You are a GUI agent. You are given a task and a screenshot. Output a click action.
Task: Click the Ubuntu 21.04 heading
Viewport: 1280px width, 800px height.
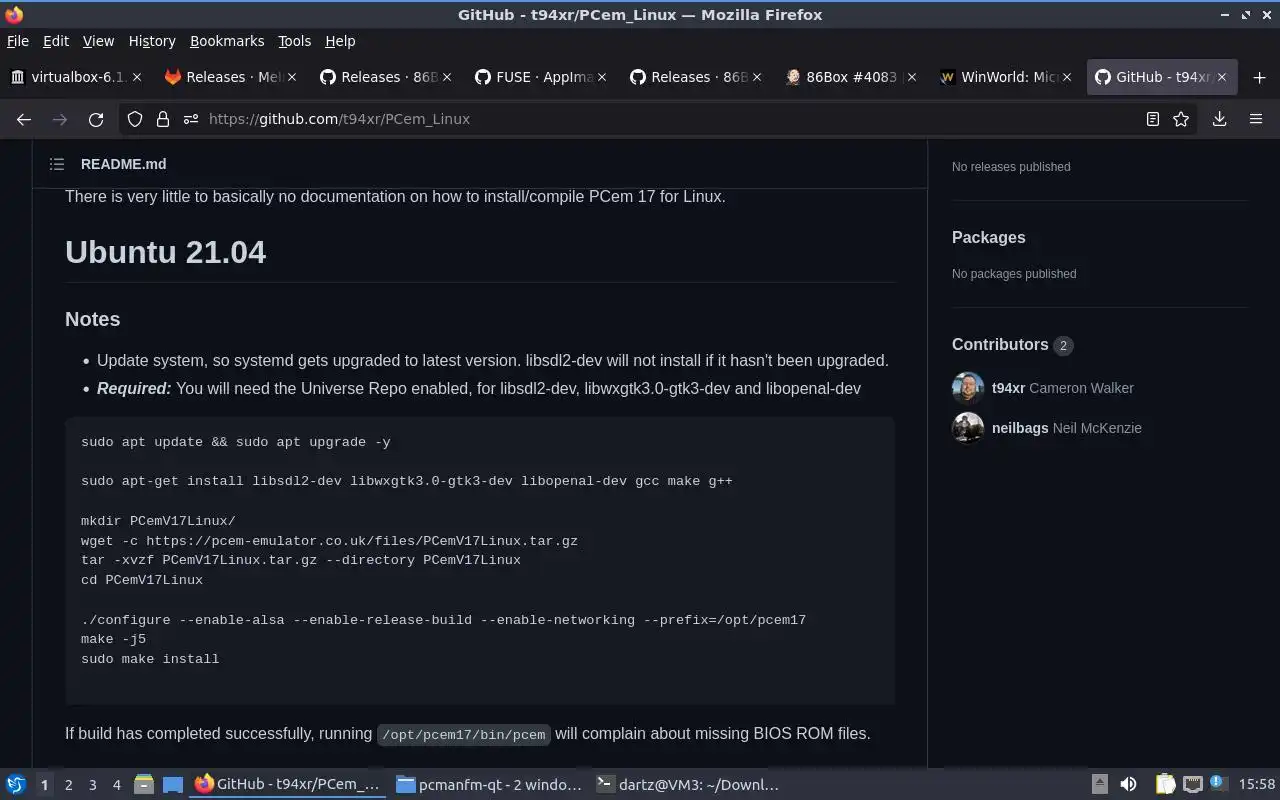click(x=165, y=252)
